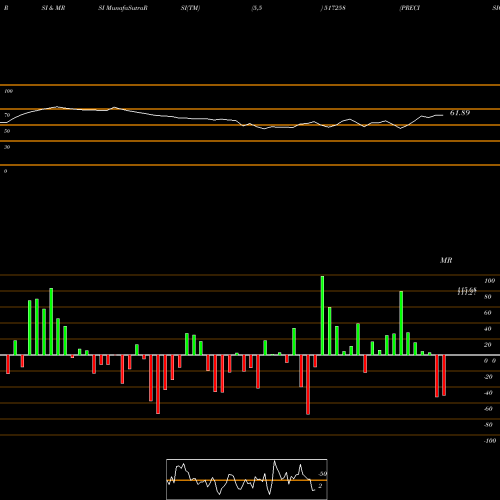
Task: Select the "SI & MR" header text
Action: [53, 8]
